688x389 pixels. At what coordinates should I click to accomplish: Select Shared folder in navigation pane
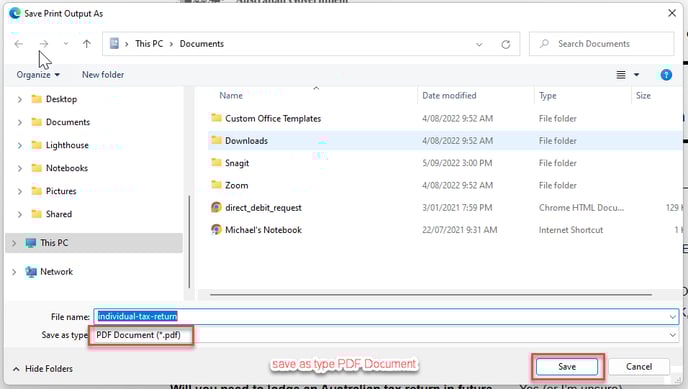(x=59, y=214)
